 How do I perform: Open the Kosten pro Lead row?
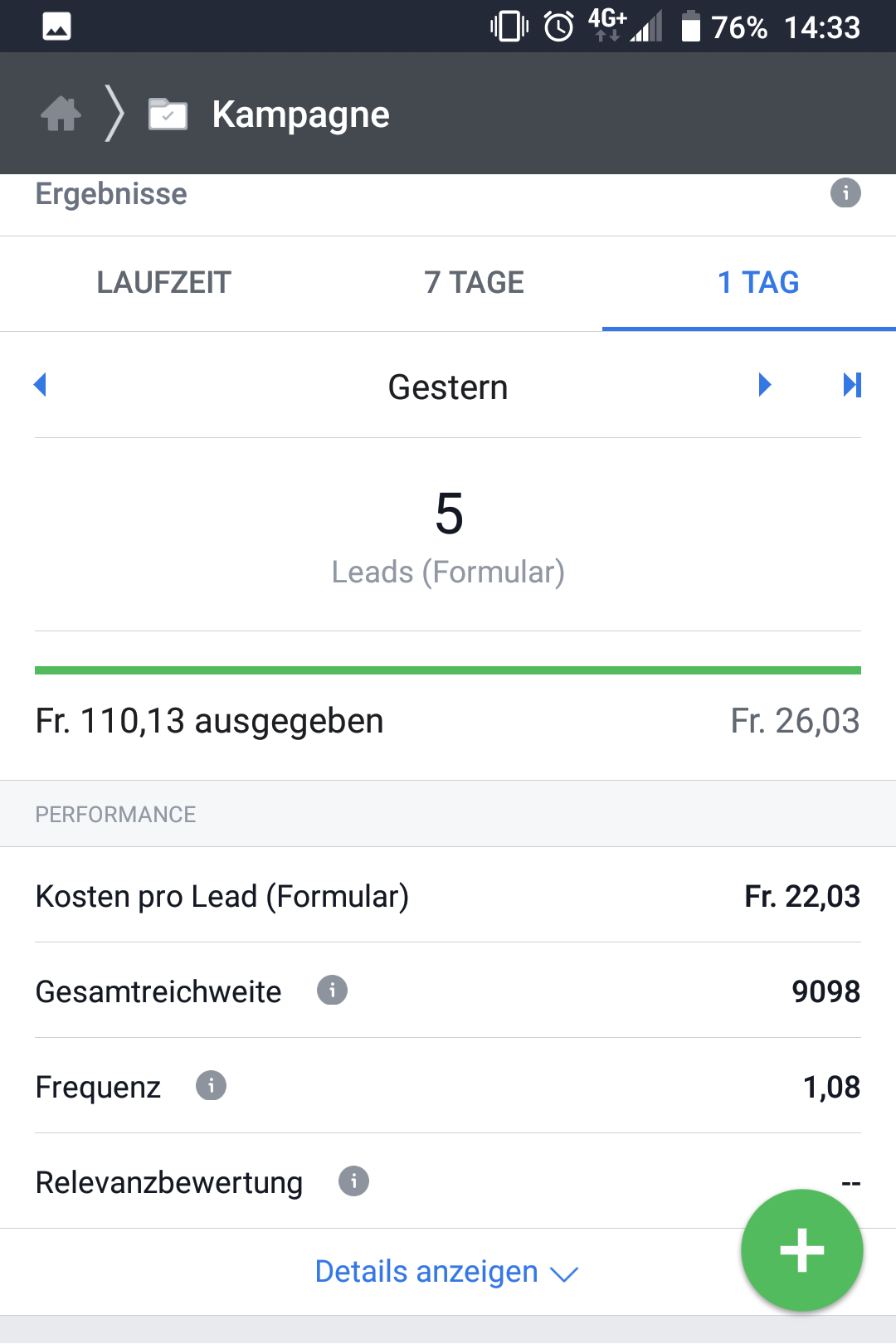tap(448, 896)
